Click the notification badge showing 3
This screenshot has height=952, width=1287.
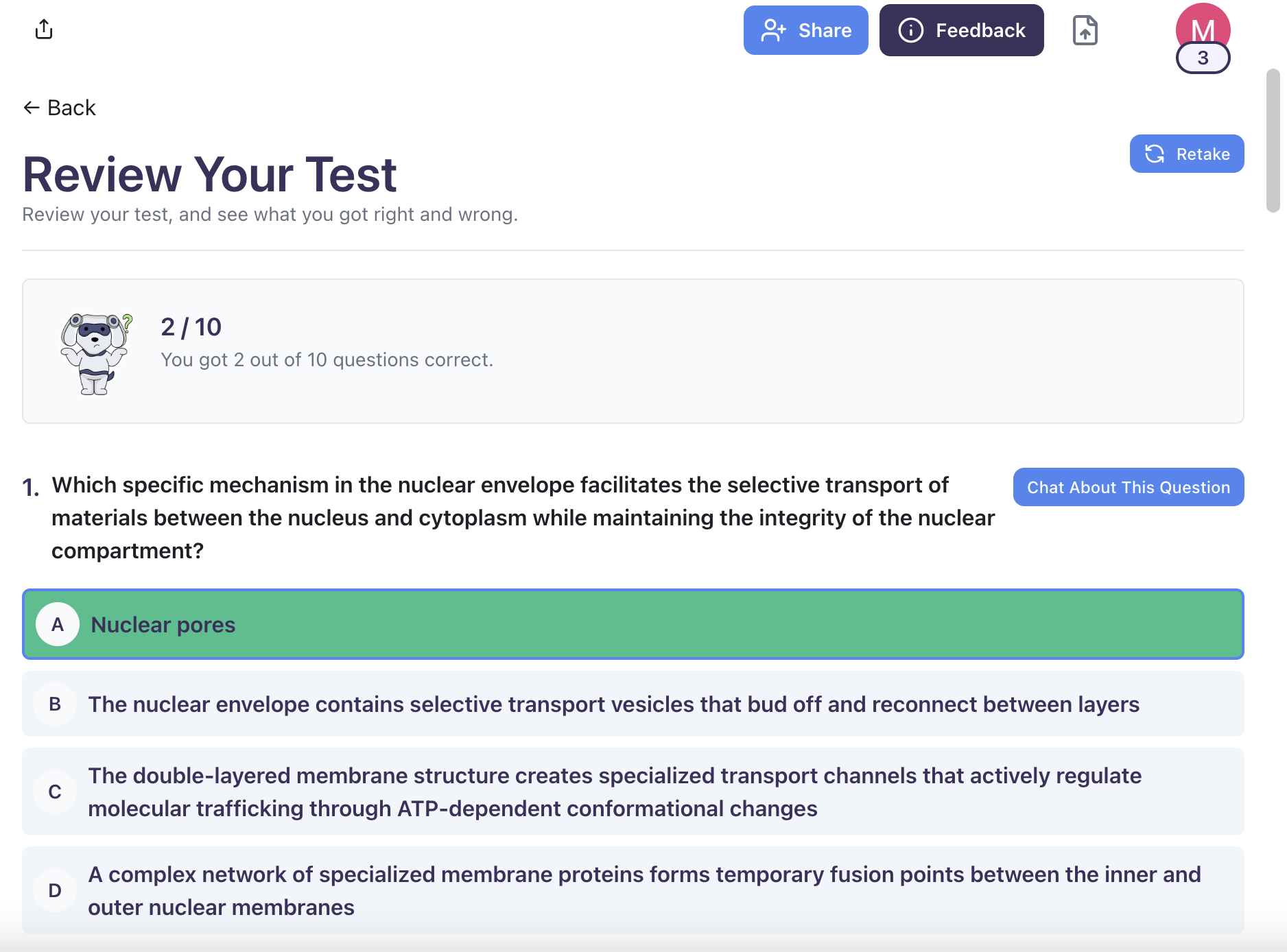(x=1203, y=59)
